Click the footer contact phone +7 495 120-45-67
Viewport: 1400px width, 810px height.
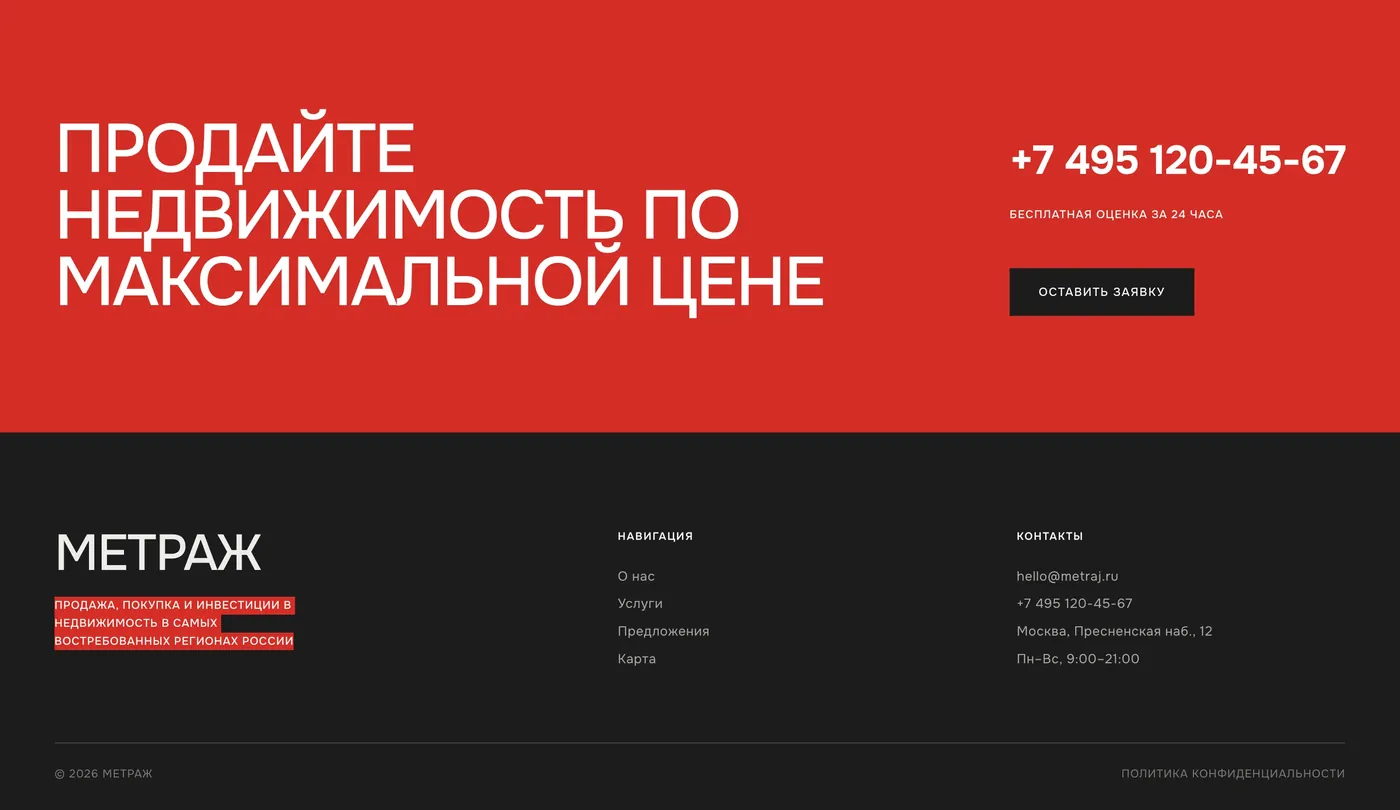(1074, 604)
